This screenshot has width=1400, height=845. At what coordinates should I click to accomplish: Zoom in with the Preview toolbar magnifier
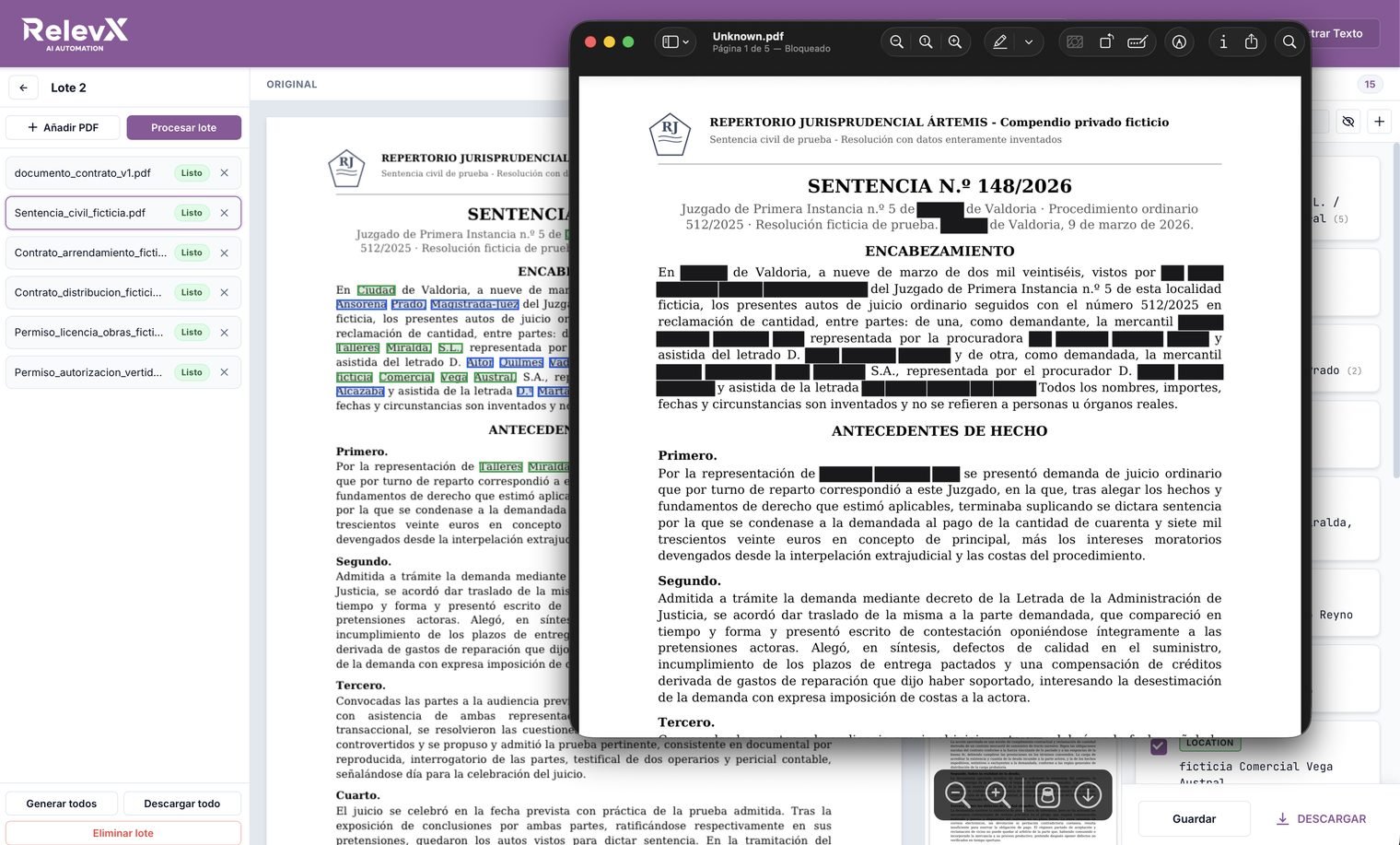click(x=955, y=41)
